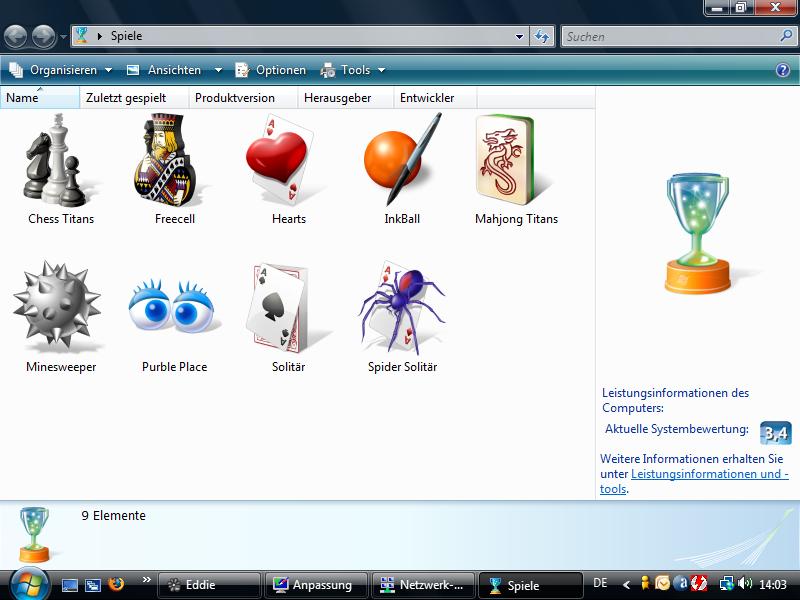
Task: Expand the address bar history dropdown
Action: (519, 37)
